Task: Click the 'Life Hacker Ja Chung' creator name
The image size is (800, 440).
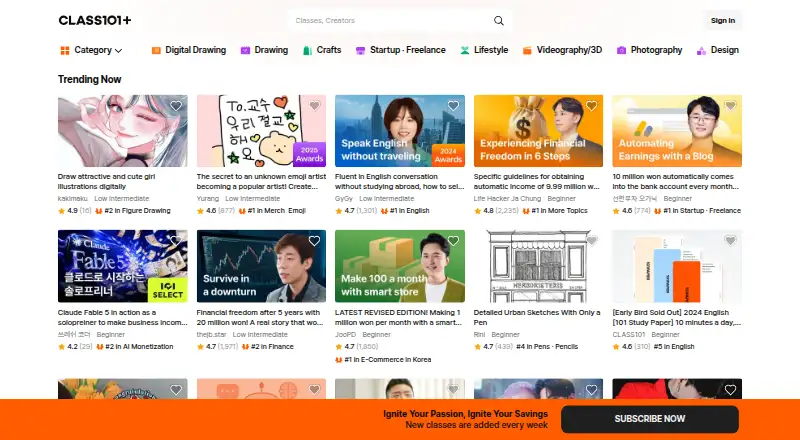Action: pyautogui.click(x=507, y=199)
